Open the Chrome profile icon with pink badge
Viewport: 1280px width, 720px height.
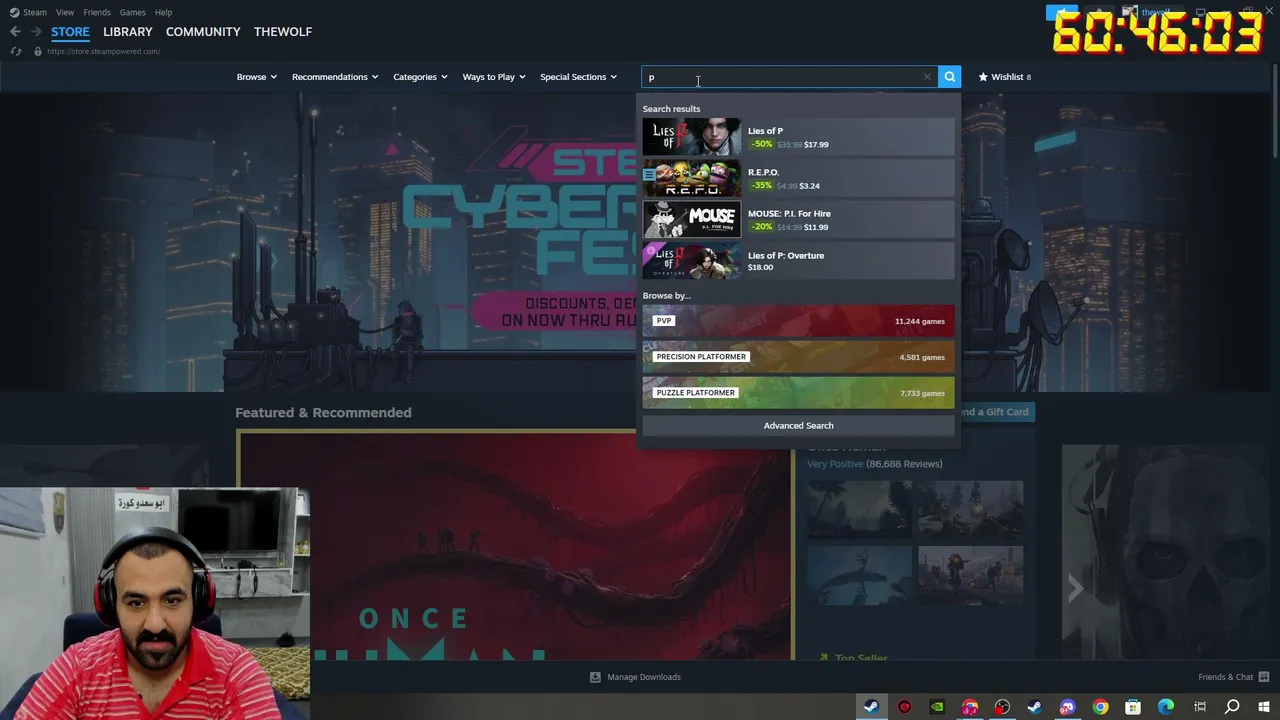(x=970, y=707)
